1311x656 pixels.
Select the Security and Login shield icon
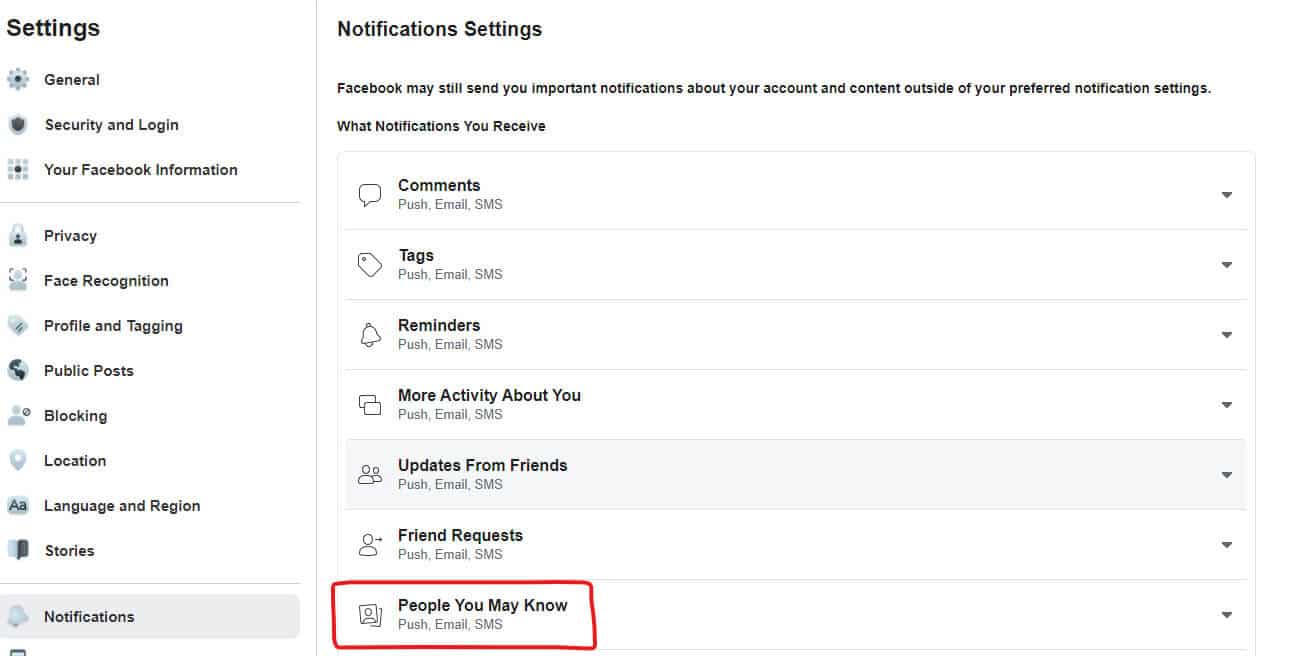(18, 125)
